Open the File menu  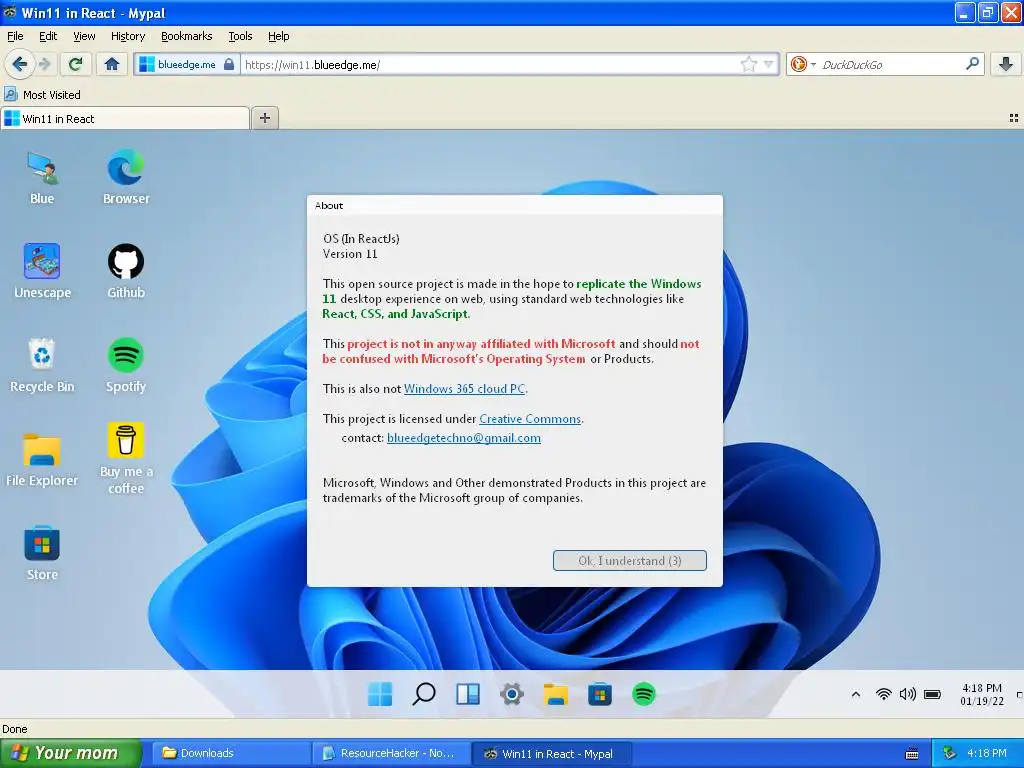coord(15,36)
